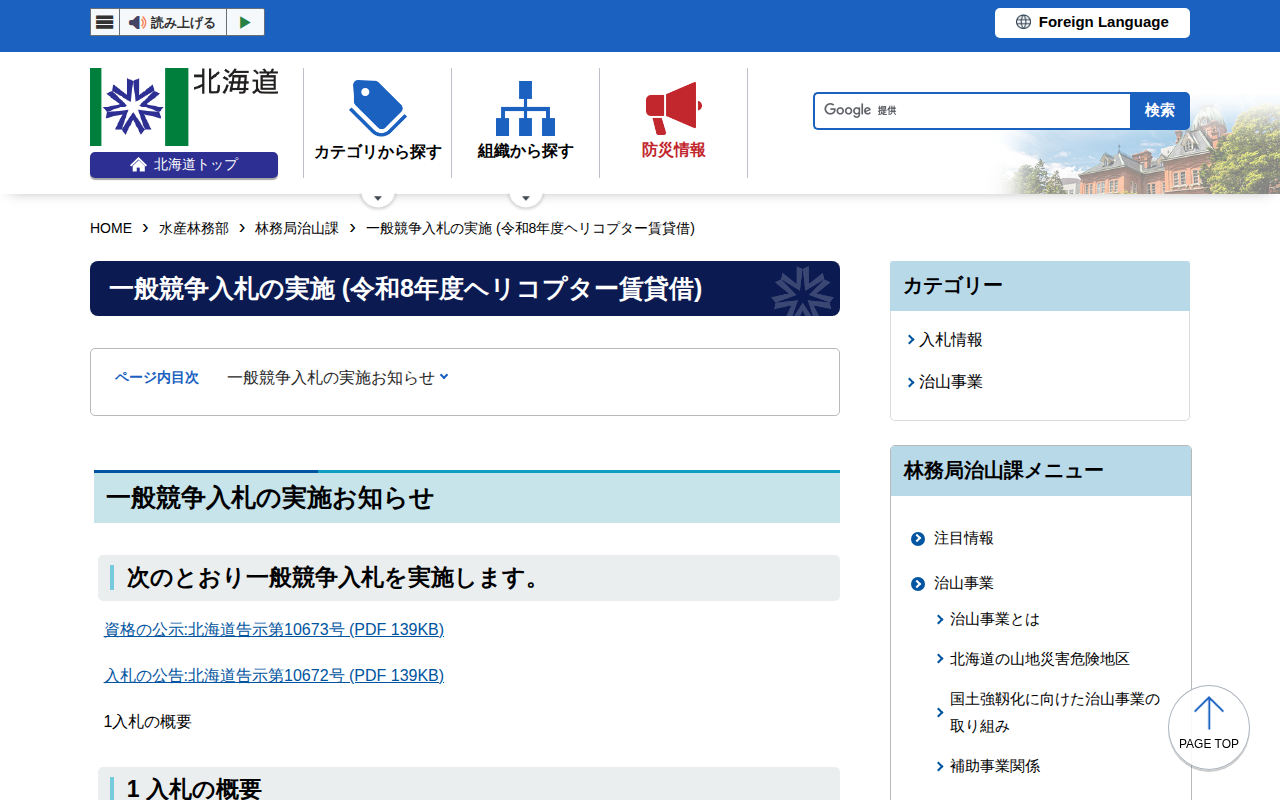Image resolution: width=1280 pixels, height=800 pixels.
Task: Click the 読み上げる speaker button
Action: point(173,22)
